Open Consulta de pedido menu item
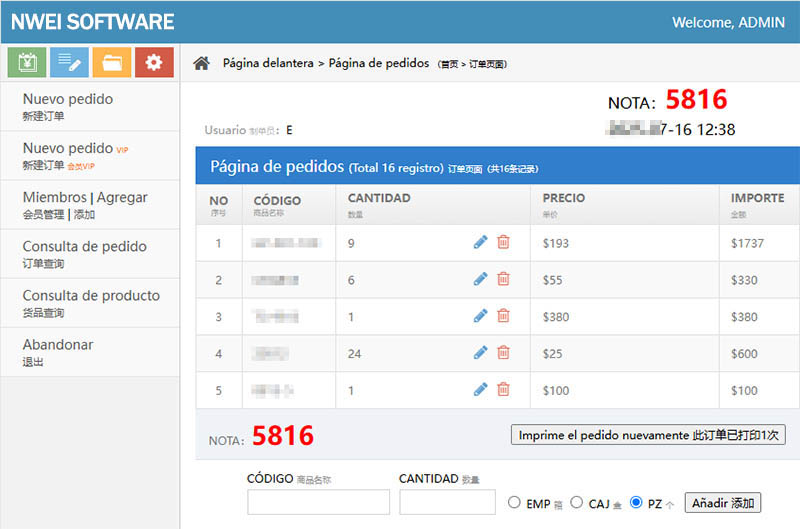The image size is (800, 529). pos(85,253)
